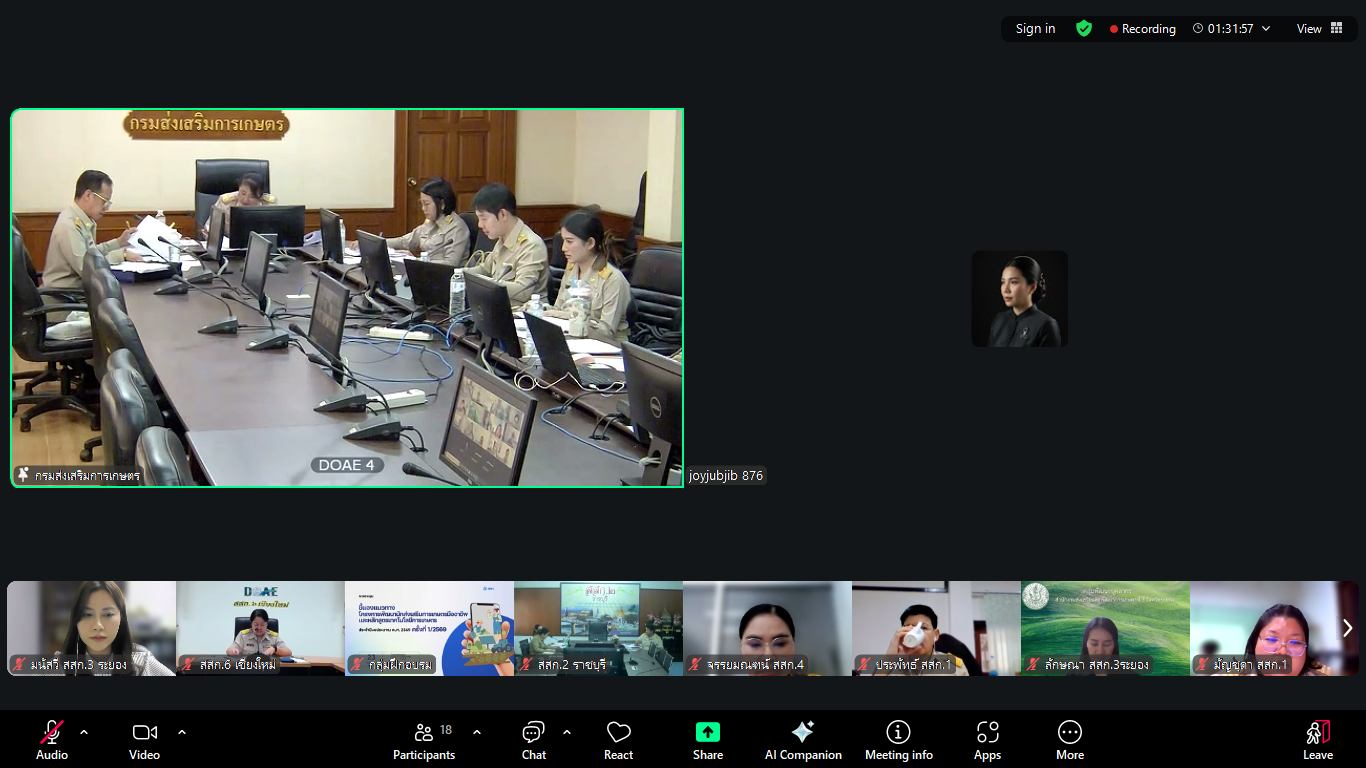This screenshot has width=1366, height=768.
Task: Open the View layout menu
Action: point(1320,29)
